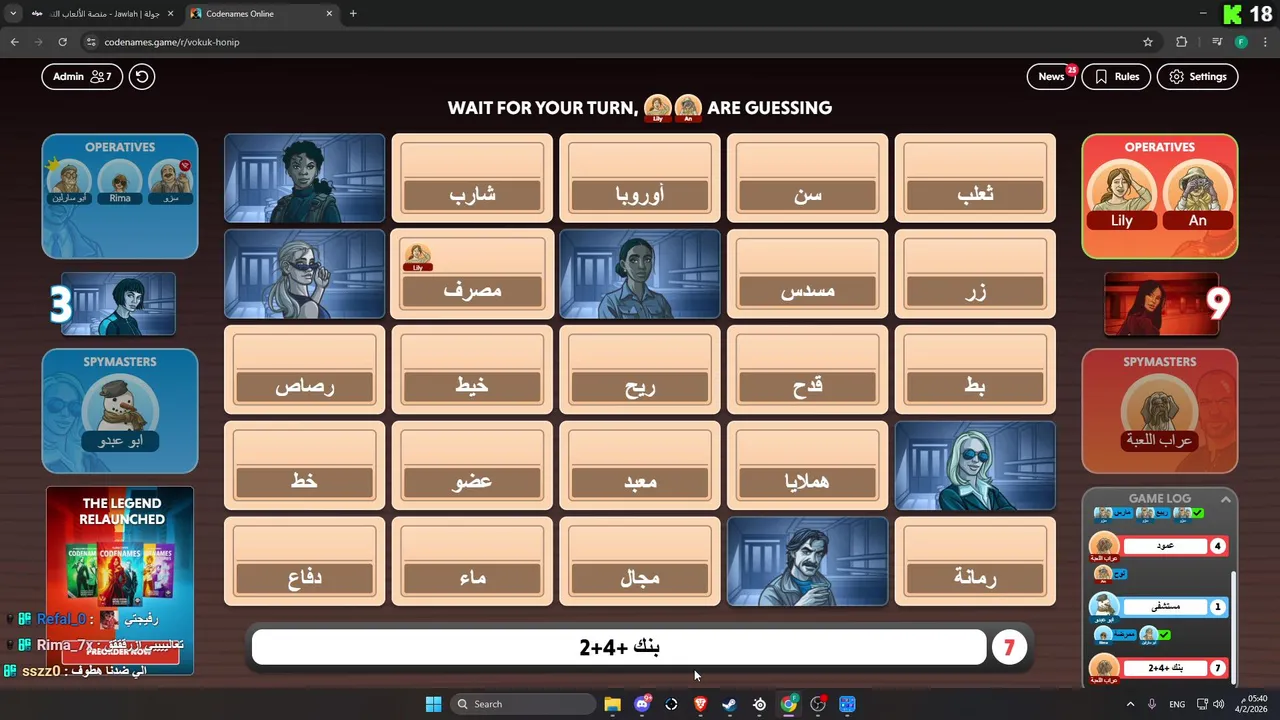Show hidden system tray icons
Screen dimensions: 1280x720
pyautogui.click(x=1130, y=704)
